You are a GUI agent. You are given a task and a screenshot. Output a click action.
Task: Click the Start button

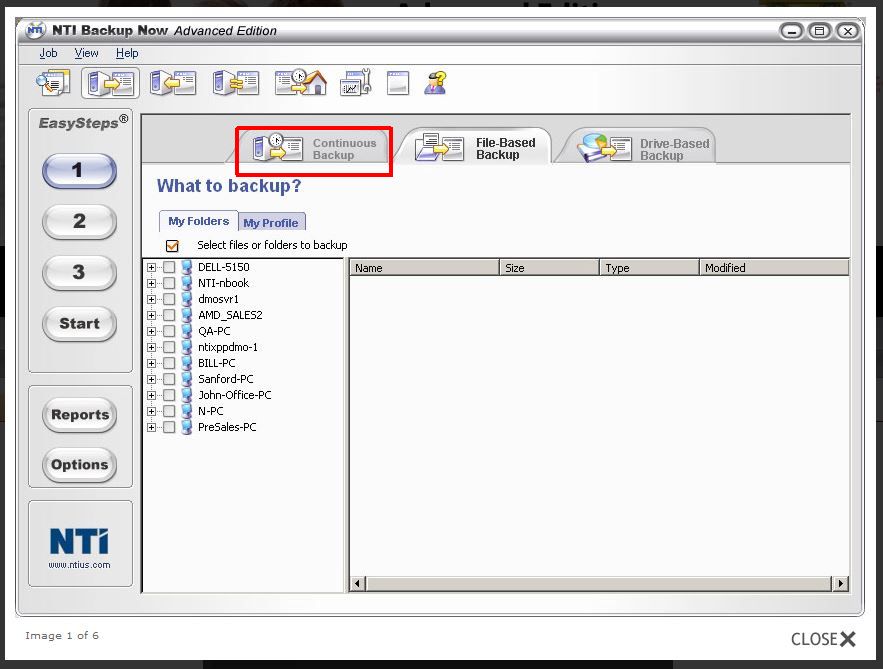point(79,324)
